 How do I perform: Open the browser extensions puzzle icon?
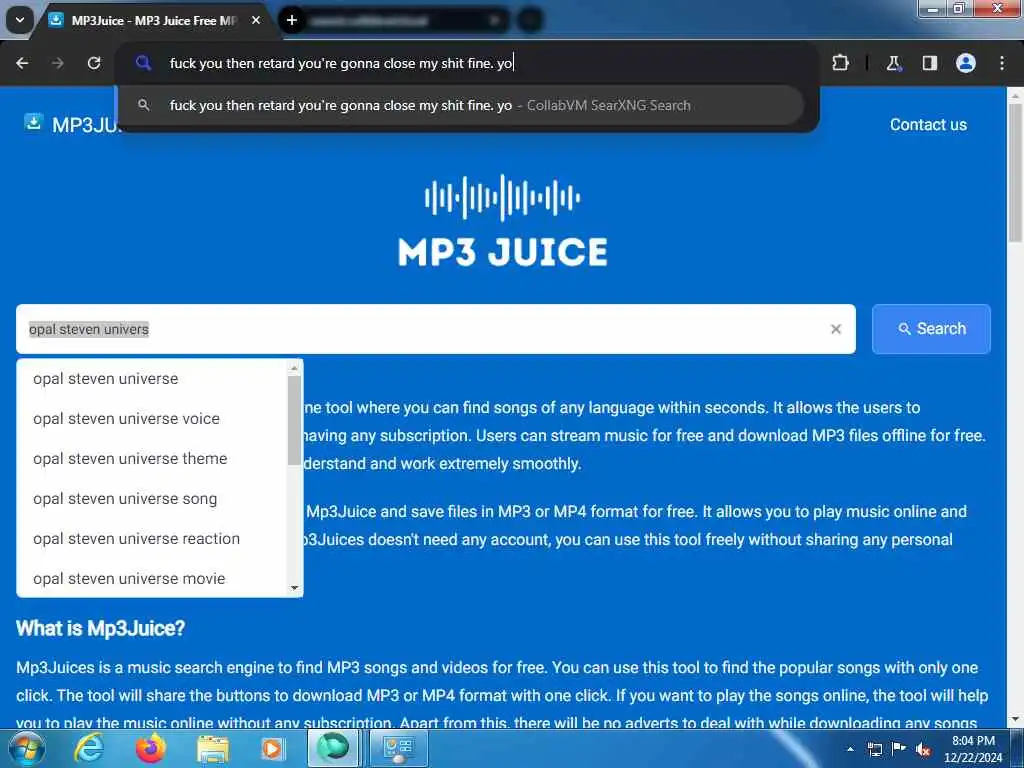tap(840, 63)
